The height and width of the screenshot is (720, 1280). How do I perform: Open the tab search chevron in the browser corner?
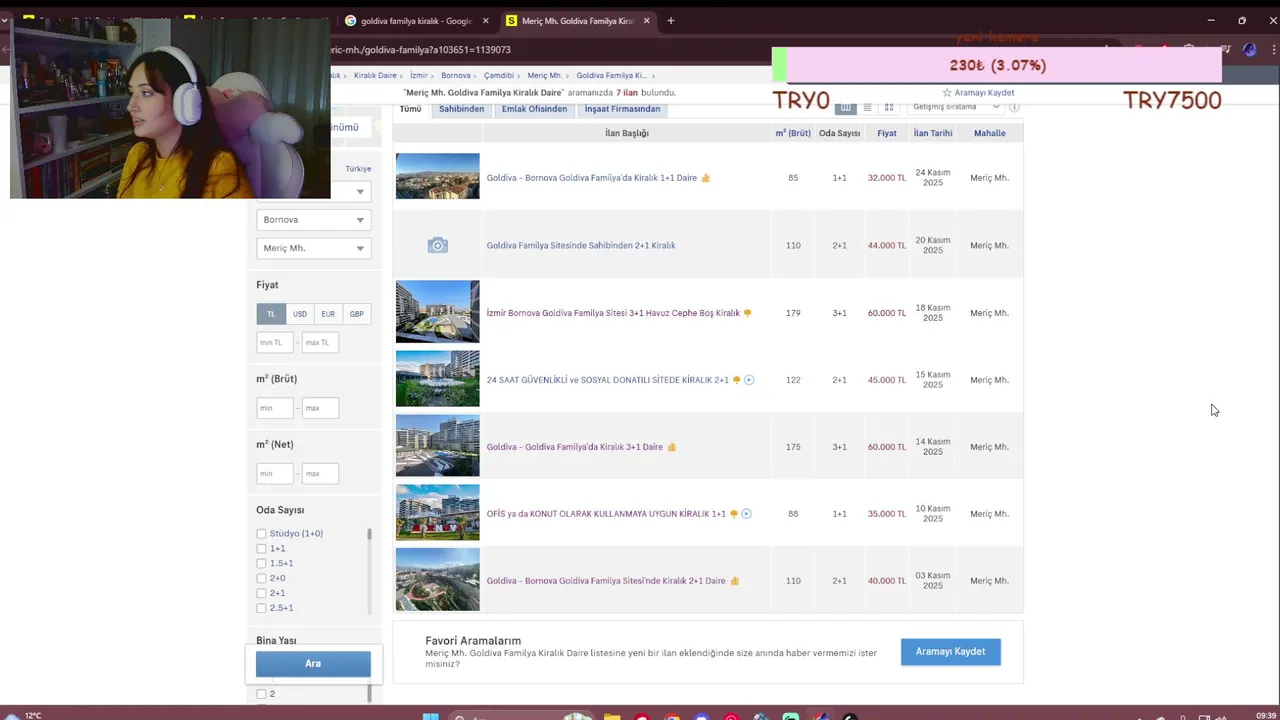pos(4,20)
